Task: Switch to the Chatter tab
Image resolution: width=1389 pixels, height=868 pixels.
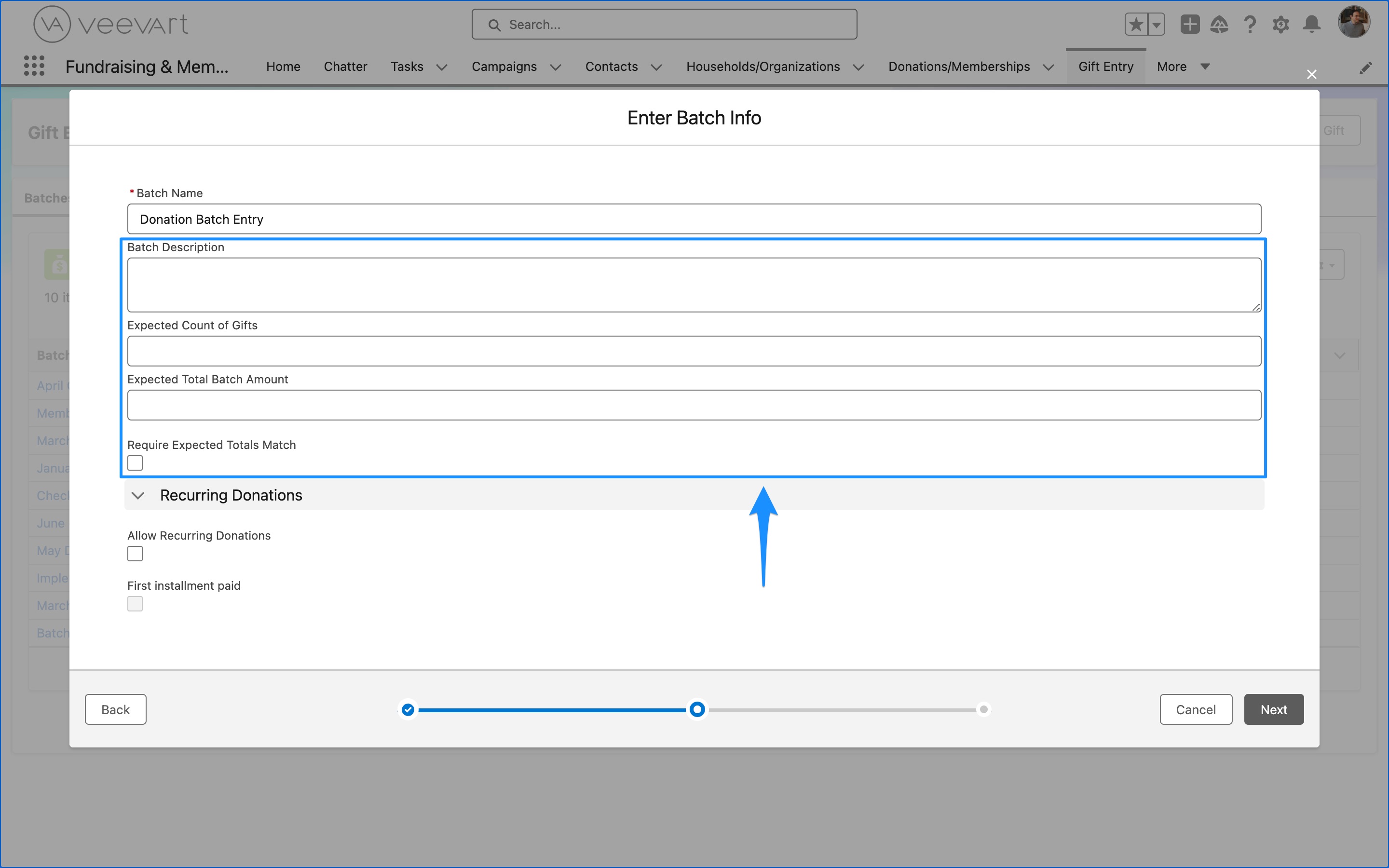Action: coord(345,67)
